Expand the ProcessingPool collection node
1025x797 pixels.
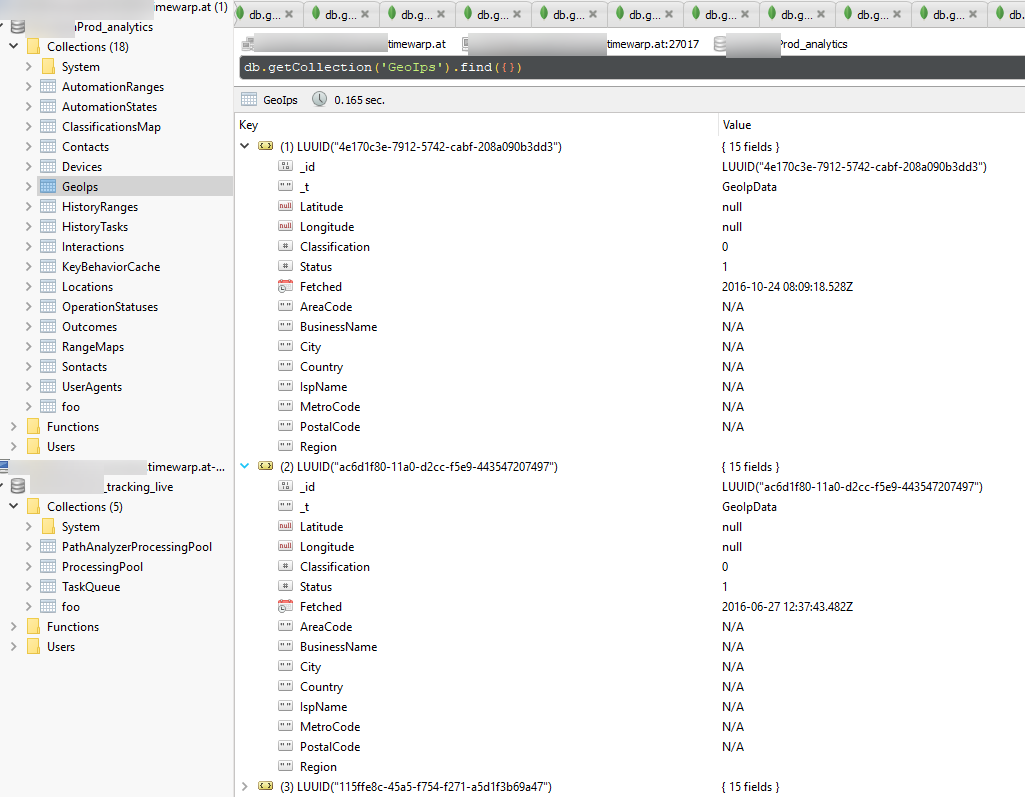(x=28, y=567)
